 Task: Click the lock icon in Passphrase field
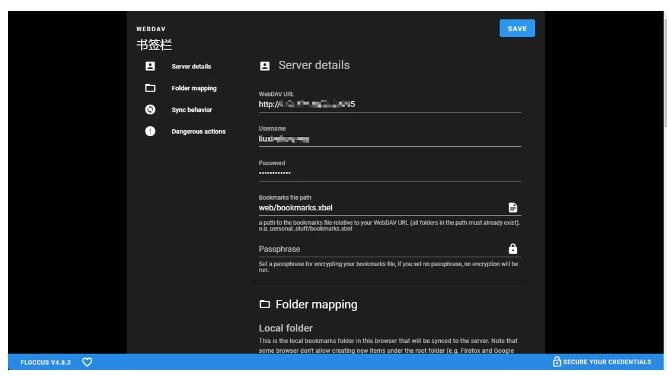click(x=513, y=249)
